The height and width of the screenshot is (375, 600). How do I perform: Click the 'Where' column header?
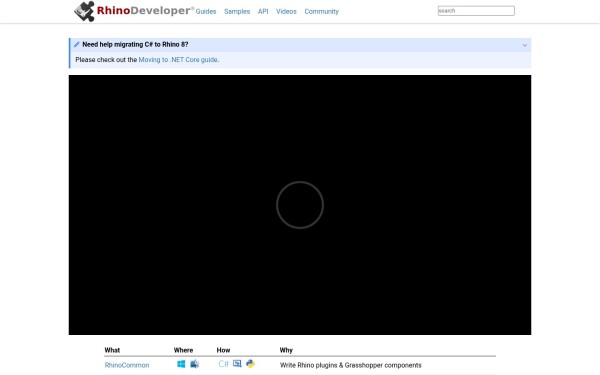[183, 350]
